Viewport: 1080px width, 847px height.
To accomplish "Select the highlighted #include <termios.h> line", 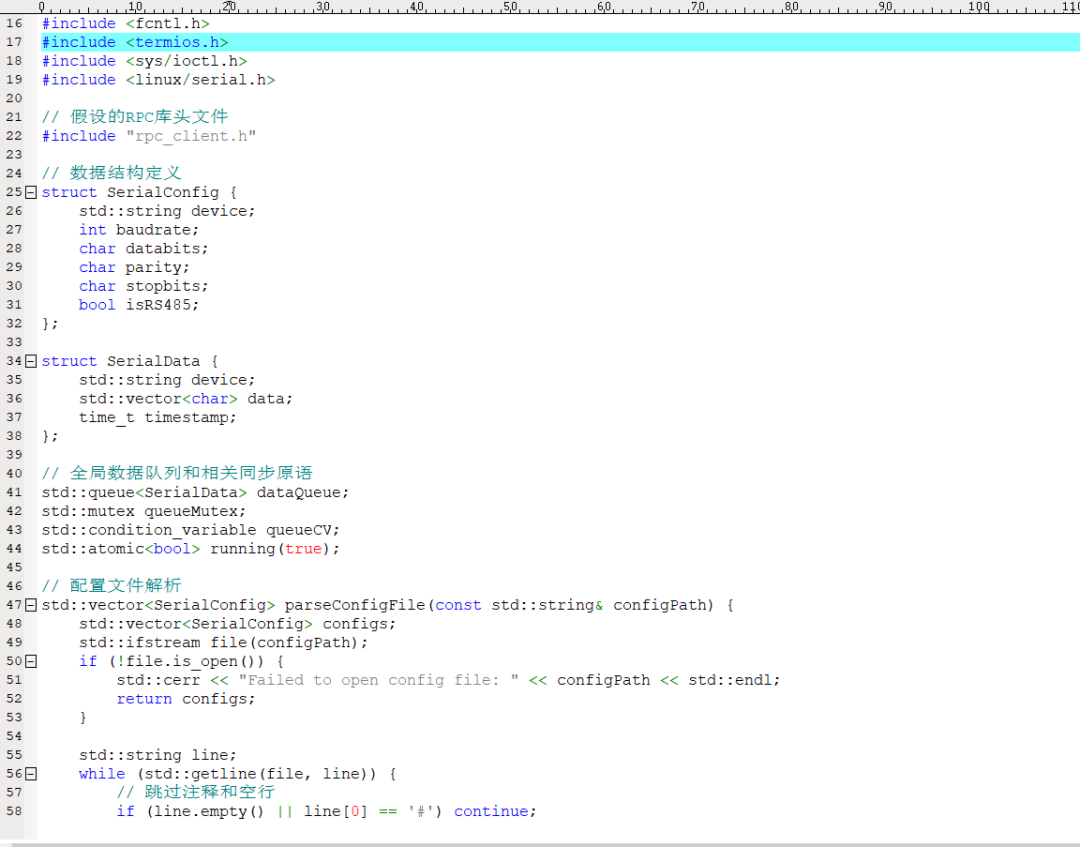I will 133,42.
